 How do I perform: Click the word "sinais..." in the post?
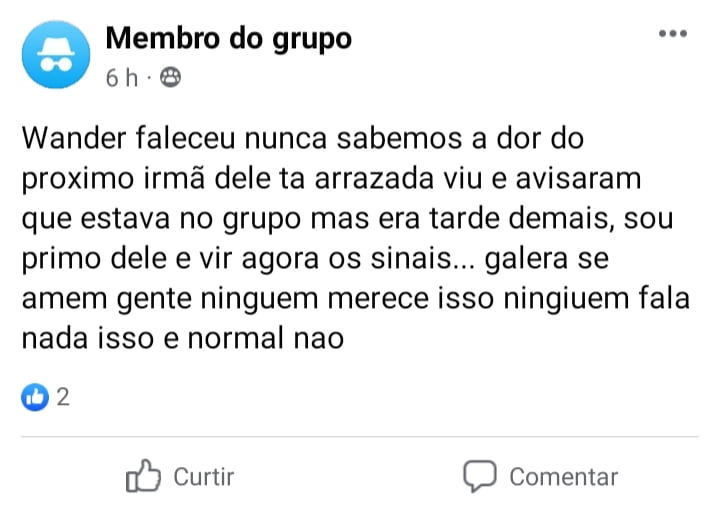coord(422,258)
